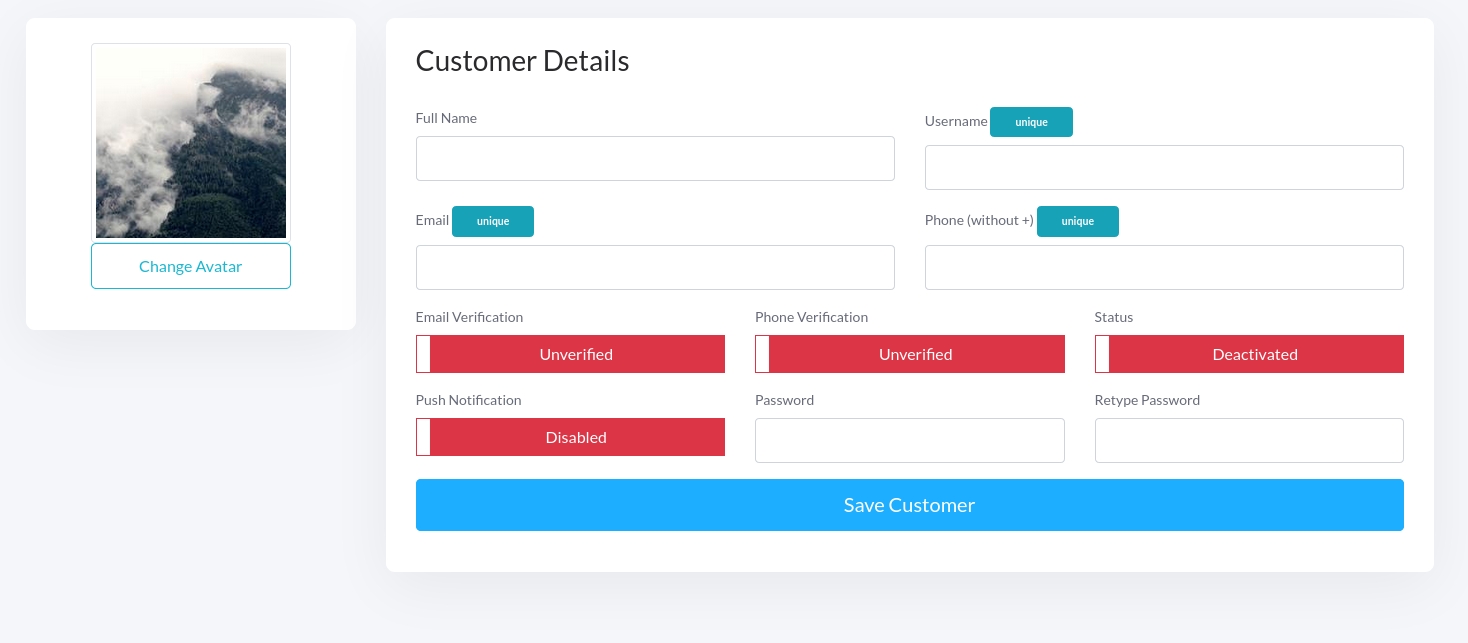
Task: Click the unique badge beside Phone
Action: tap(1077, 221)
